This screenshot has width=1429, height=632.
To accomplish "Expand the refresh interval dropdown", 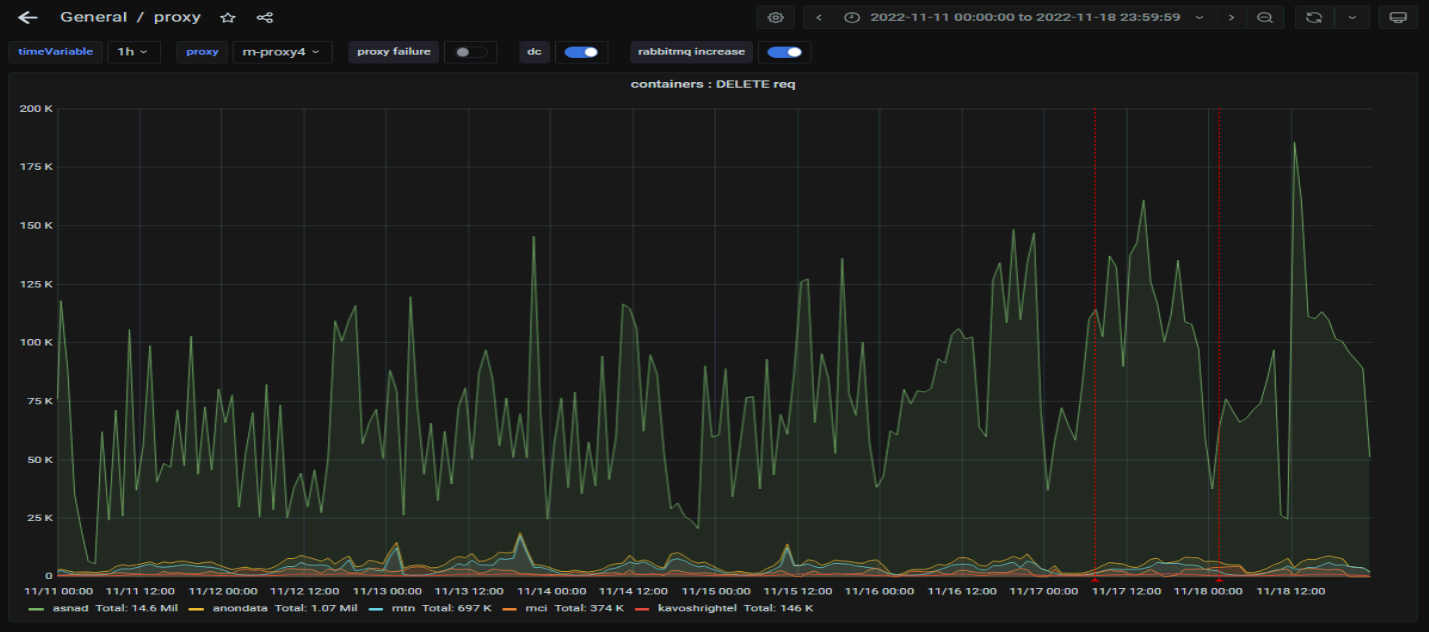I will (x=1352, y=18).
